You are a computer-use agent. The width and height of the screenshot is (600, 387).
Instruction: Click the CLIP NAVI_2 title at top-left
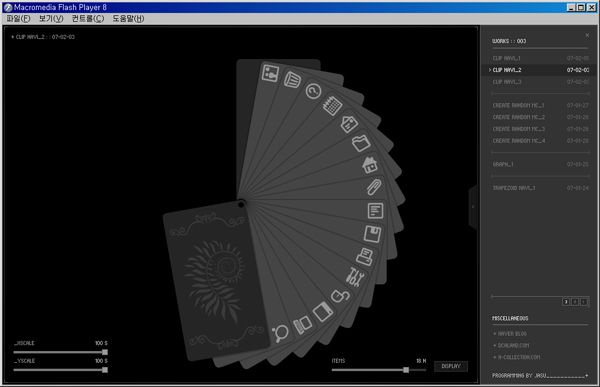[43, 37]
